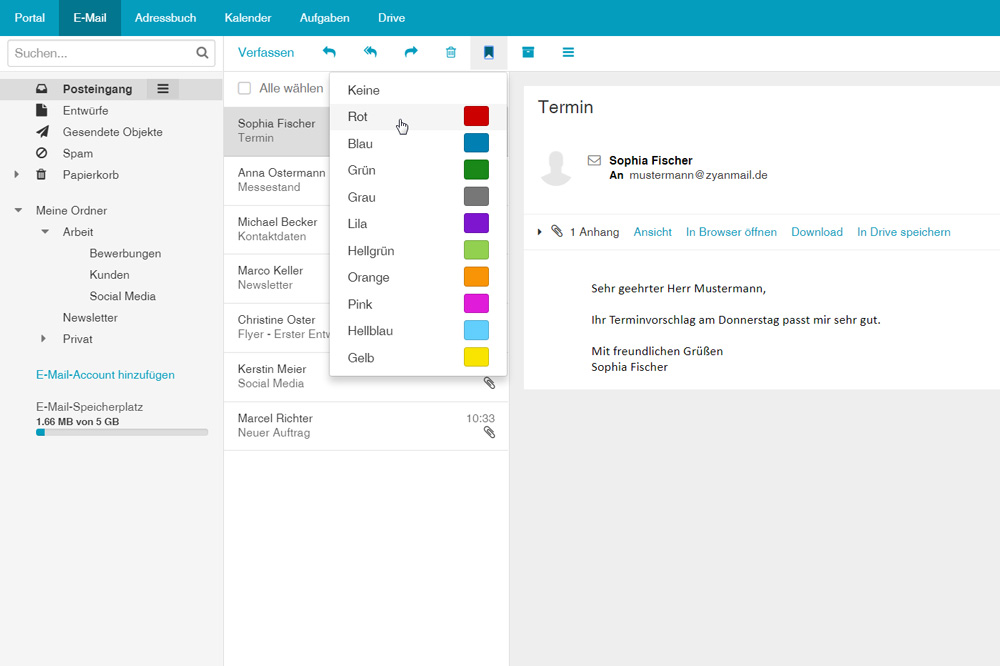Click the trash delete icon in toolbar
Image resolution: width=1000 pixels, height=666 pixels.
pos(451,53)
